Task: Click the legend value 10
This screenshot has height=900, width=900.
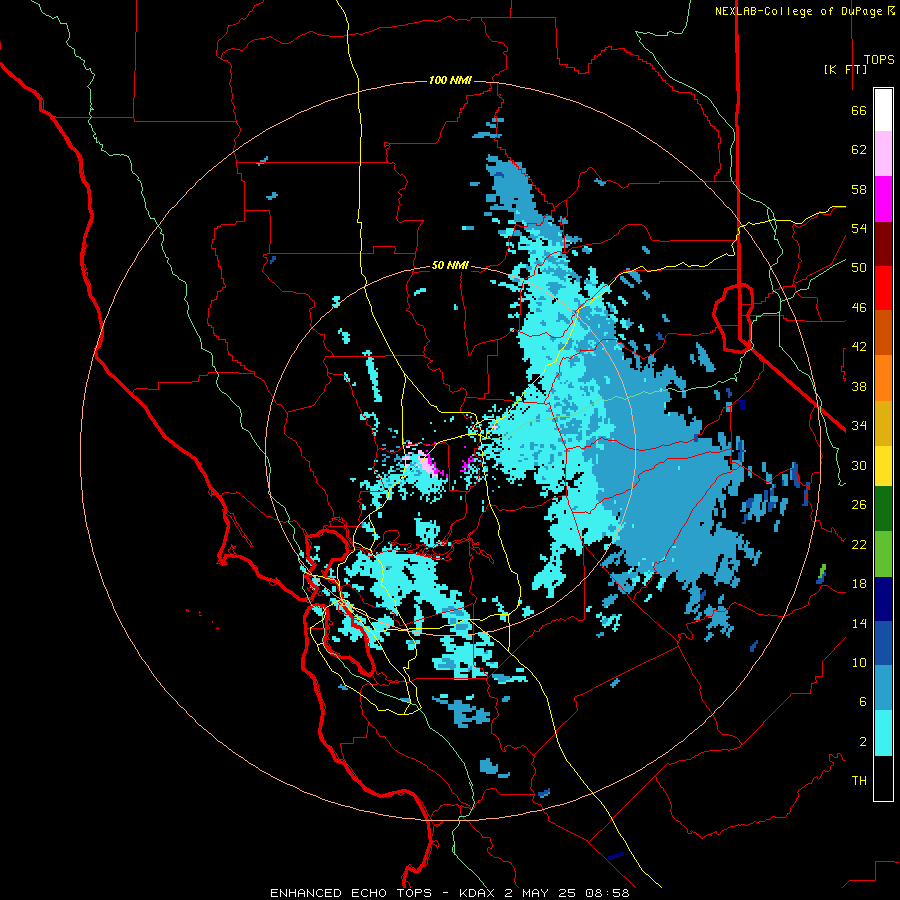Action: tap(859, 663)
